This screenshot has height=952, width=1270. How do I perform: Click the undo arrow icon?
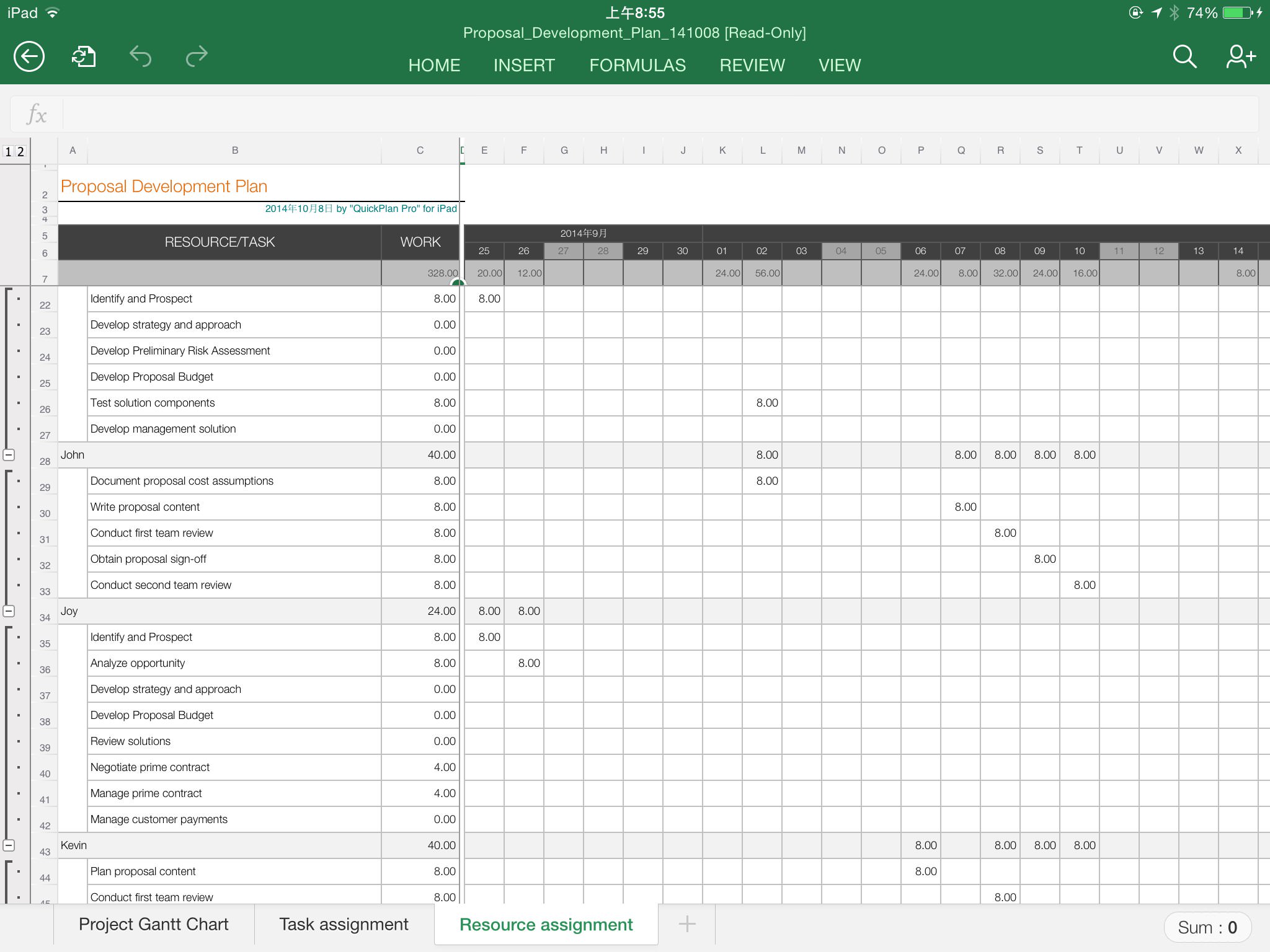(140, 57)
